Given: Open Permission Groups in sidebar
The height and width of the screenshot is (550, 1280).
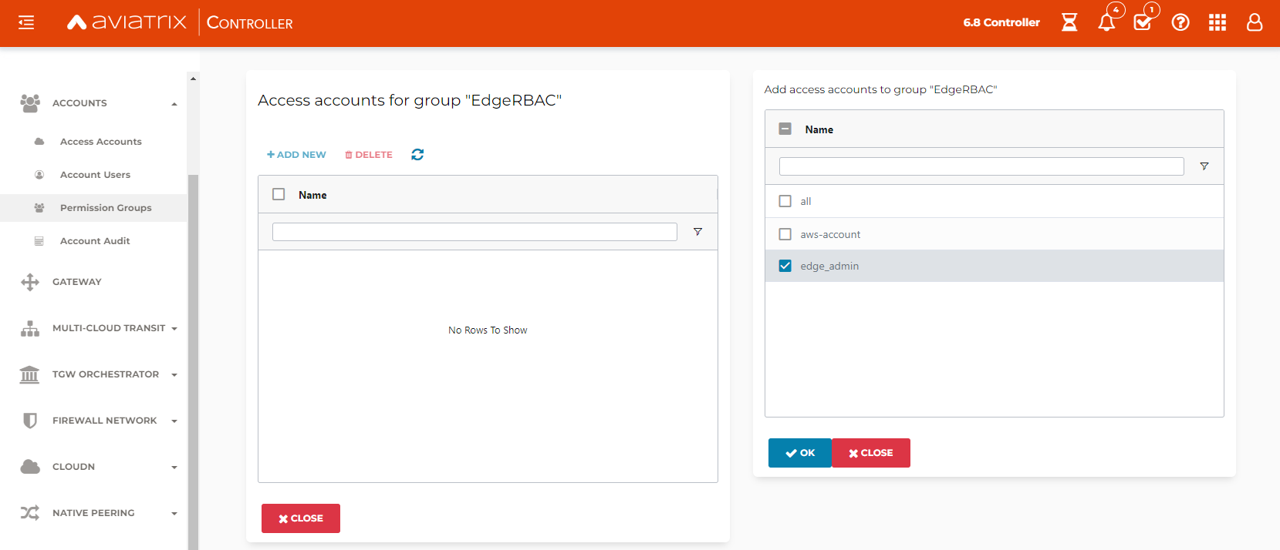Looking at the screenshot, I should click(x=106, y=208).
